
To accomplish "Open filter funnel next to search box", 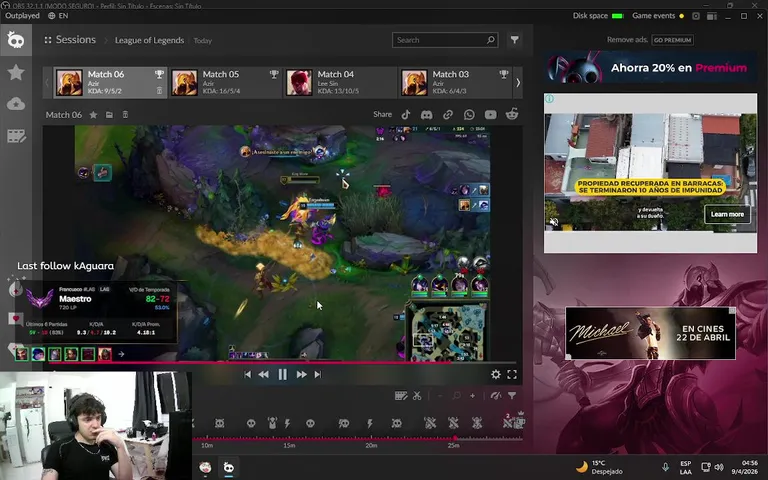I will pyautogui.click(x=514, y=40).
